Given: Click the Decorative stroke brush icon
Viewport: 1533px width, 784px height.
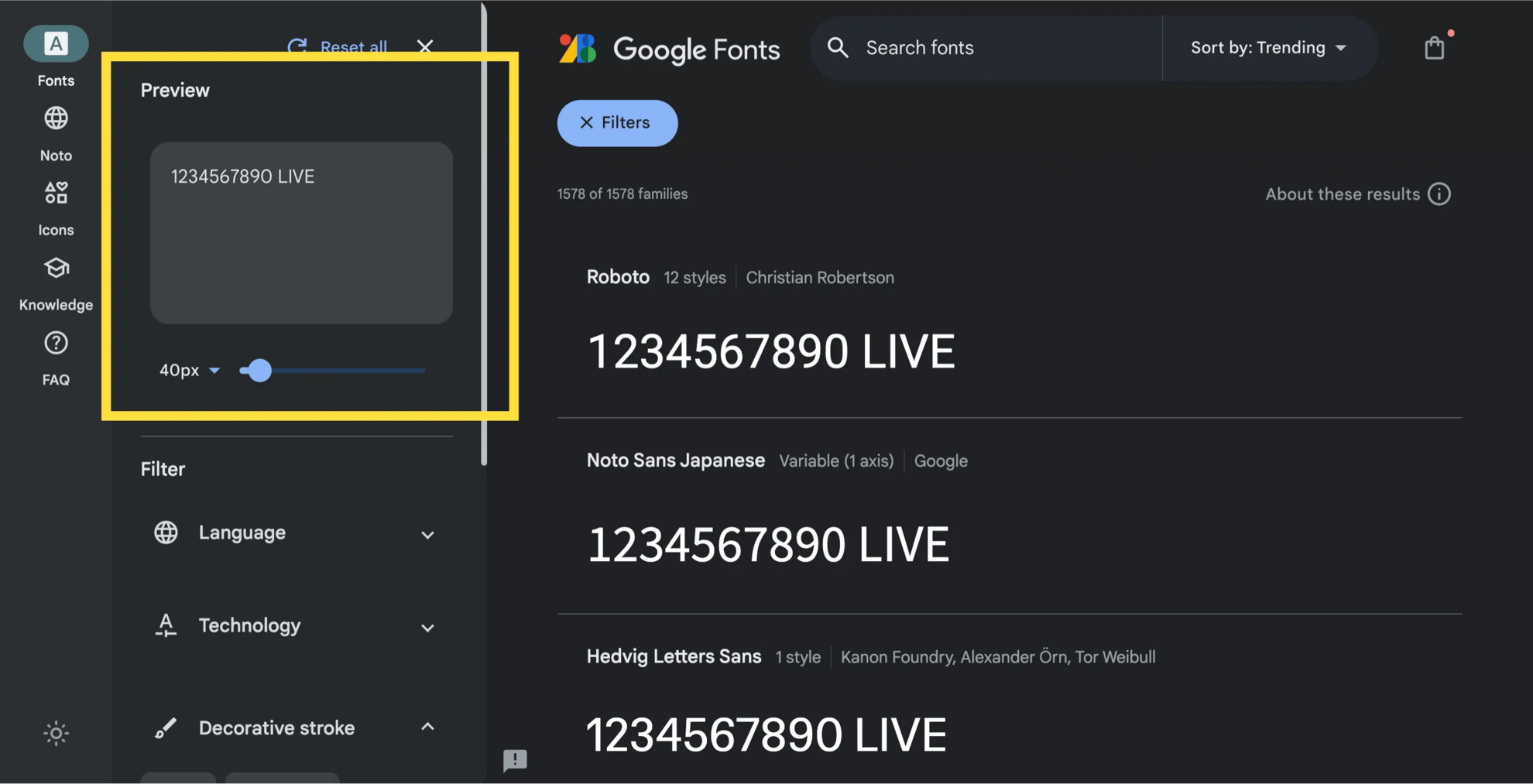Looking at the screenshot, I should pos(166,728).
